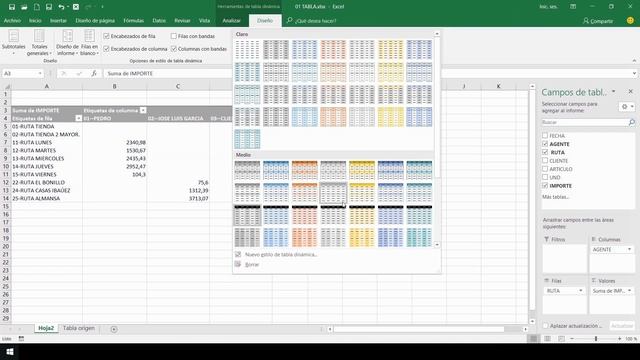Image resolution: width=640 pixels, height=360 pixels.
Task: Click the Actualizar button
Action: click(622, 326)
